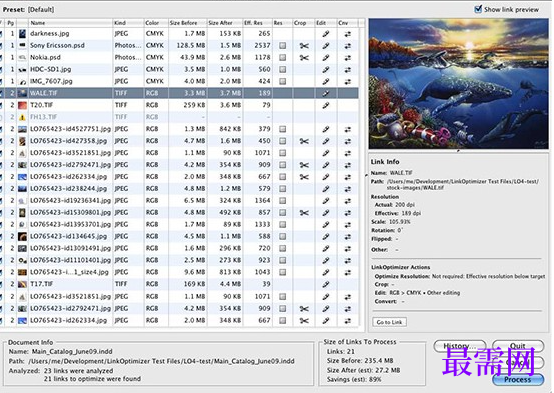Click the whale link preview image
The height and width of the screenshot is (393, 554).
tap(458, 84)
